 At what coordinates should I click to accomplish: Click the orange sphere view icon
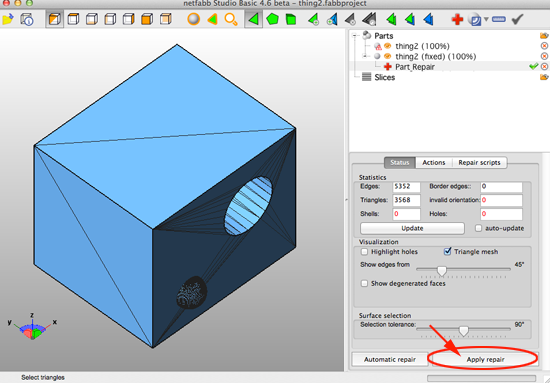click(193, 19)
